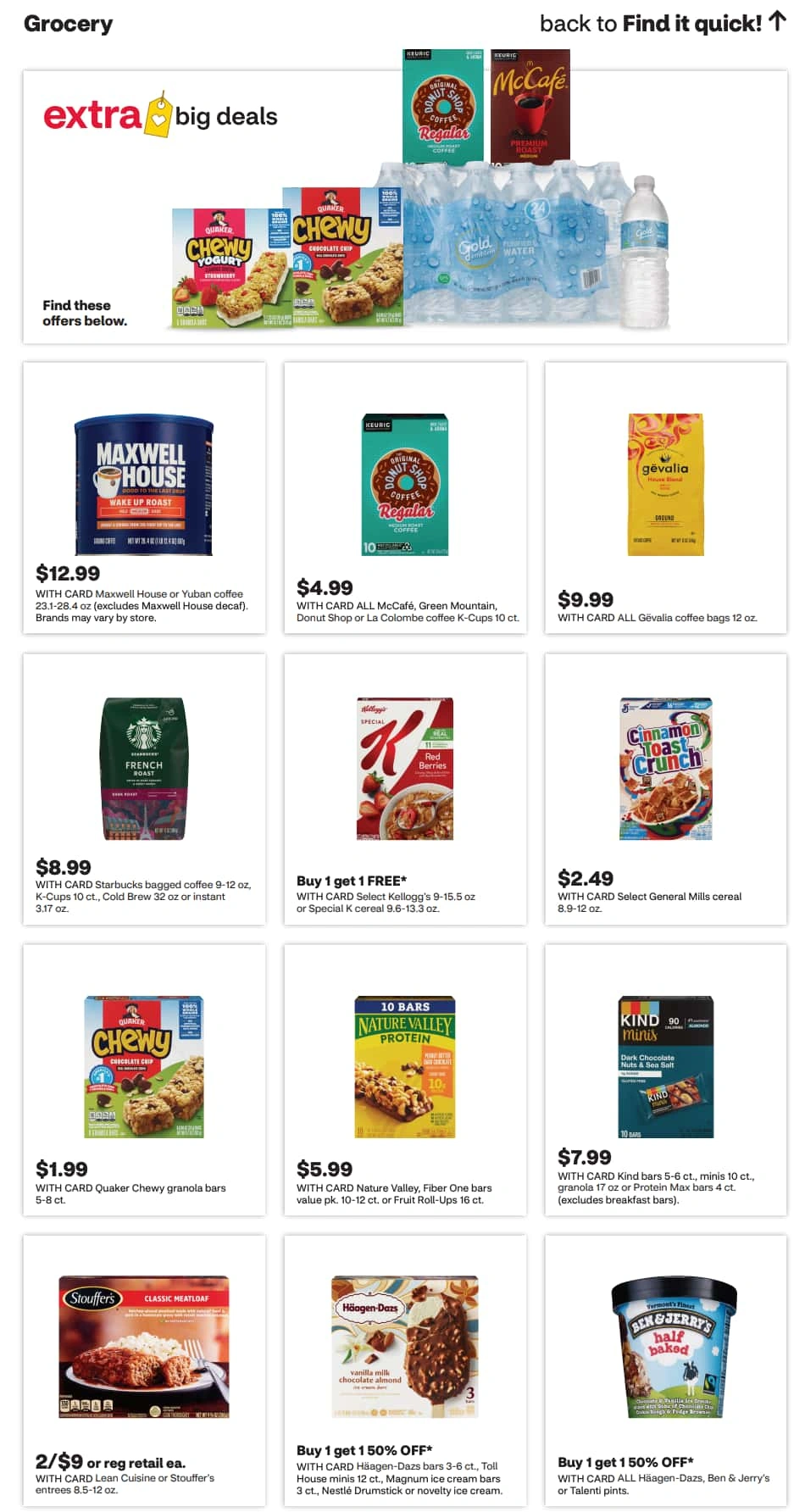
Task: Click the up arrow beside Find it quick
Action: click(x=777, y=21)
